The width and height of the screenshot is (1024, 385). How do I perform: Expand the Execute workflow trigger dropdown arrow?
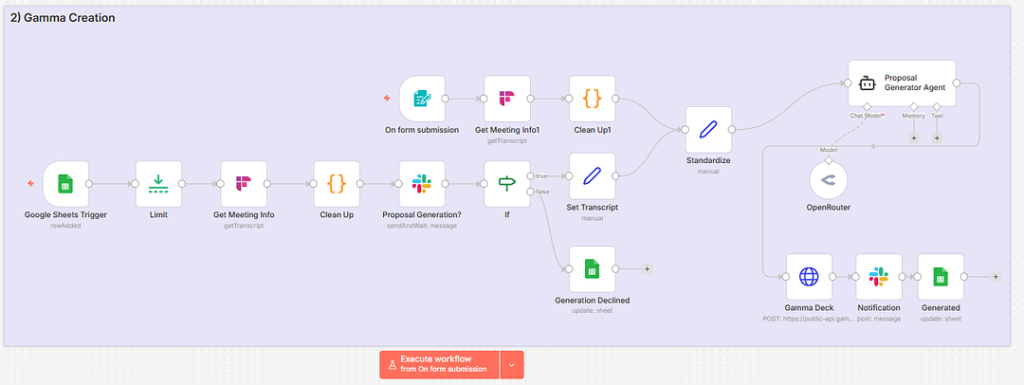(512, 365)
